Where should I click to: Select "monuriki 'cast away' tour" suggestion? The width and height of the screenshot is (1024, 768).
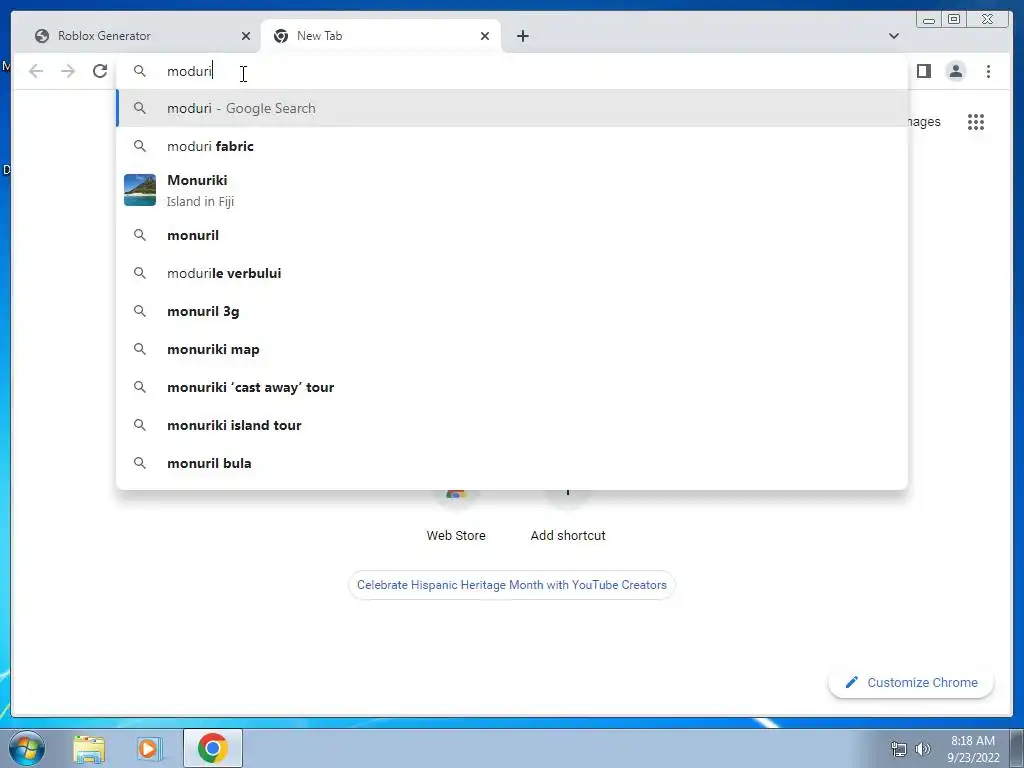coord(512,387)
